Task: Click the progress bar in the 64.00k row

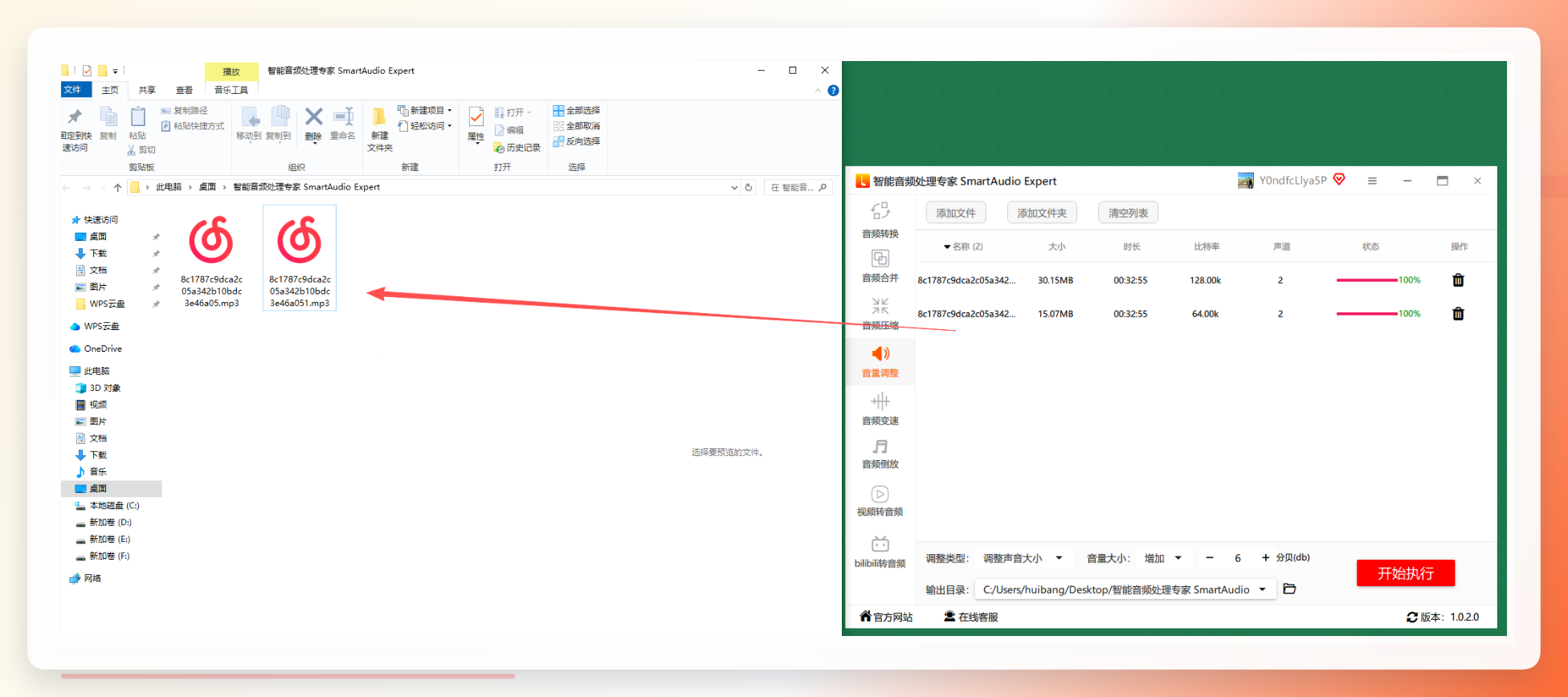Action: (1366, 314)
